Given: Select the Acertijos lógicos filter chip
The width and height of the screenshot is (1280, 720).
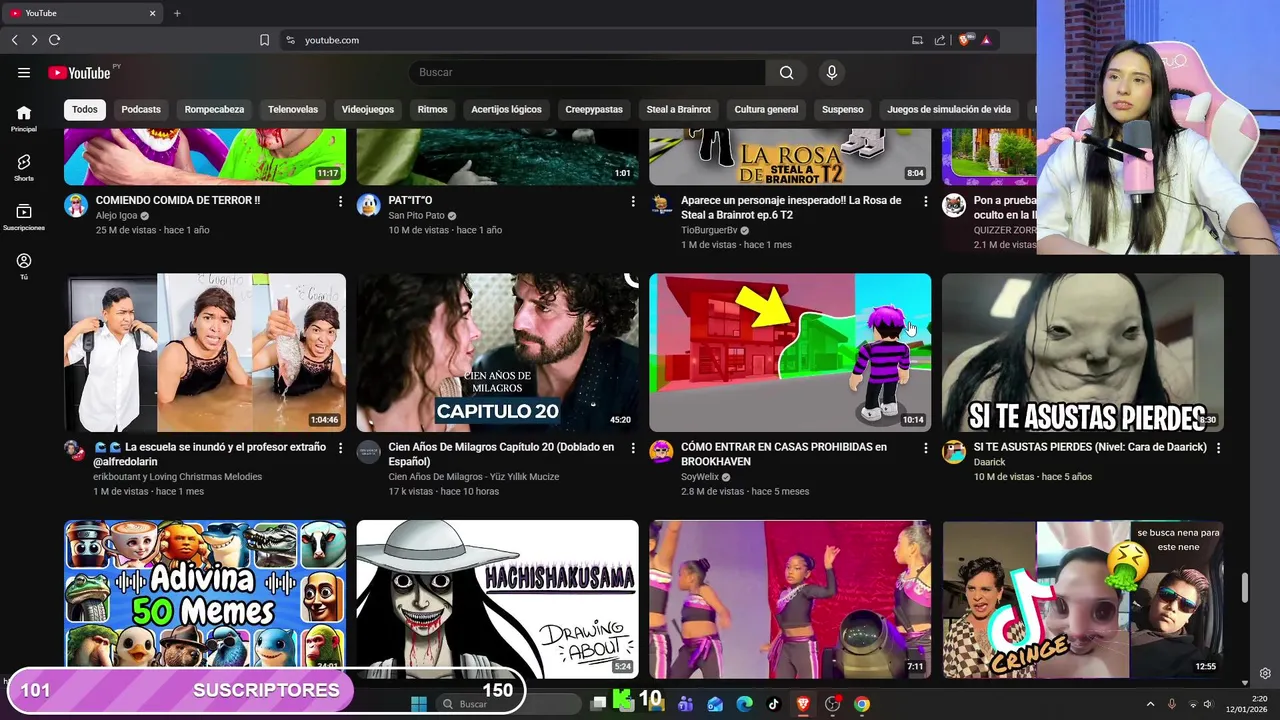Looking at the screenshot, I should pos(506,109).
